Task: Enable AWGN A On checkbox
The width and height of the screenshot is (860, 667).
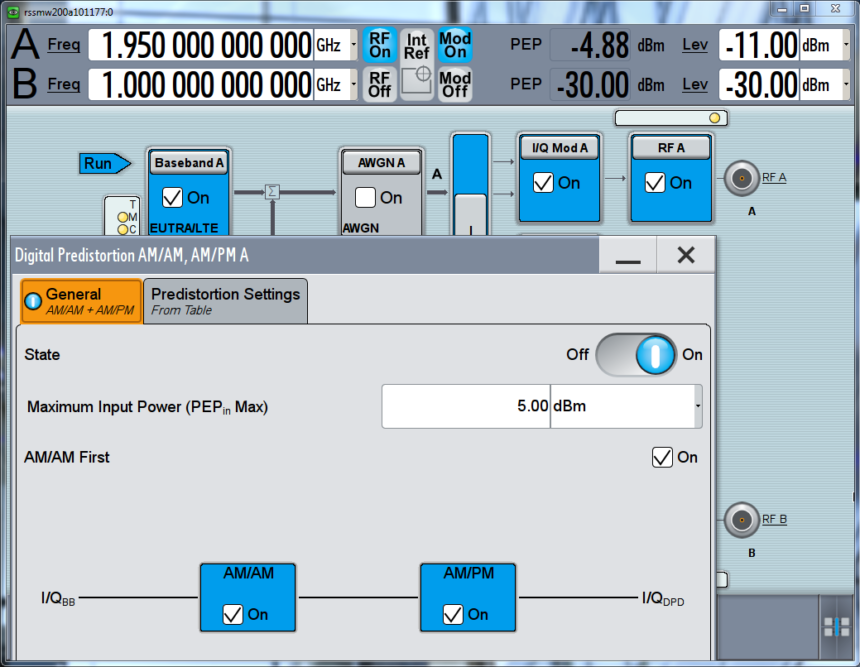Action: pyautogui.click(x=365, y=197)
